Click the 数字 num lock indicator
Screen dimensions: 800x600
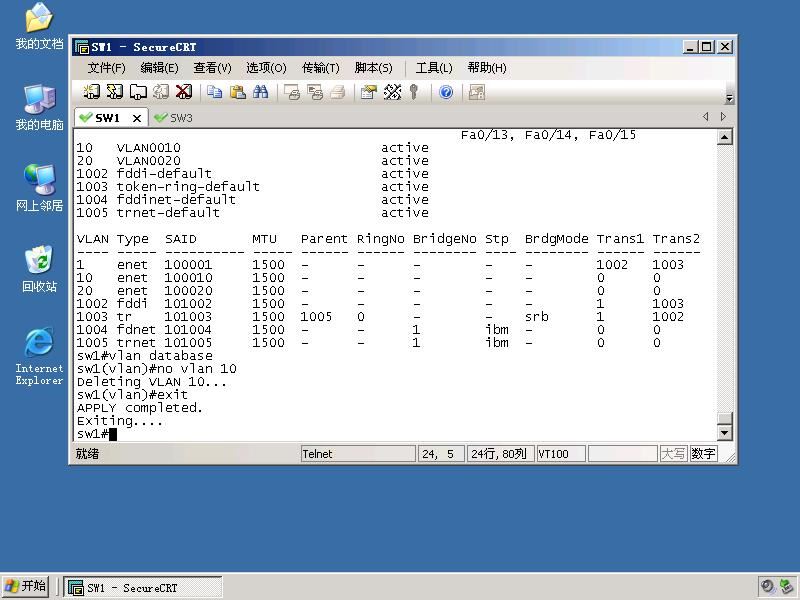[x=703, y=454]
